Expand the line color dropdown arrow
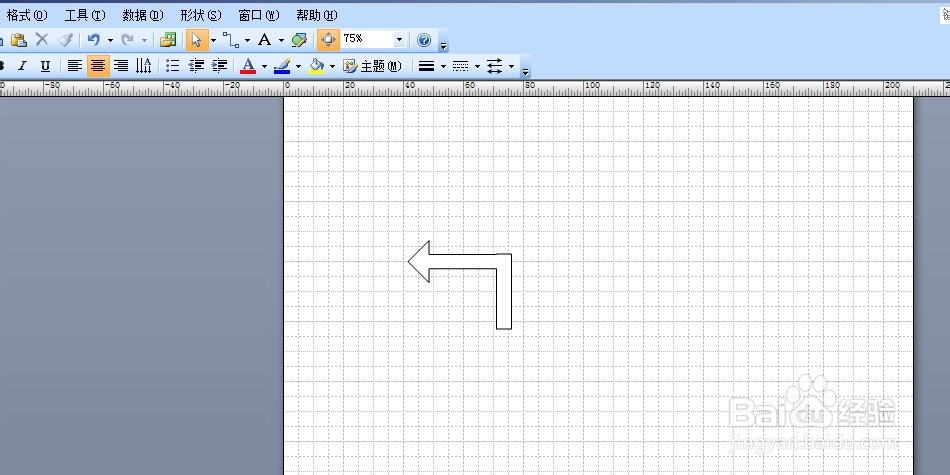 298,67
